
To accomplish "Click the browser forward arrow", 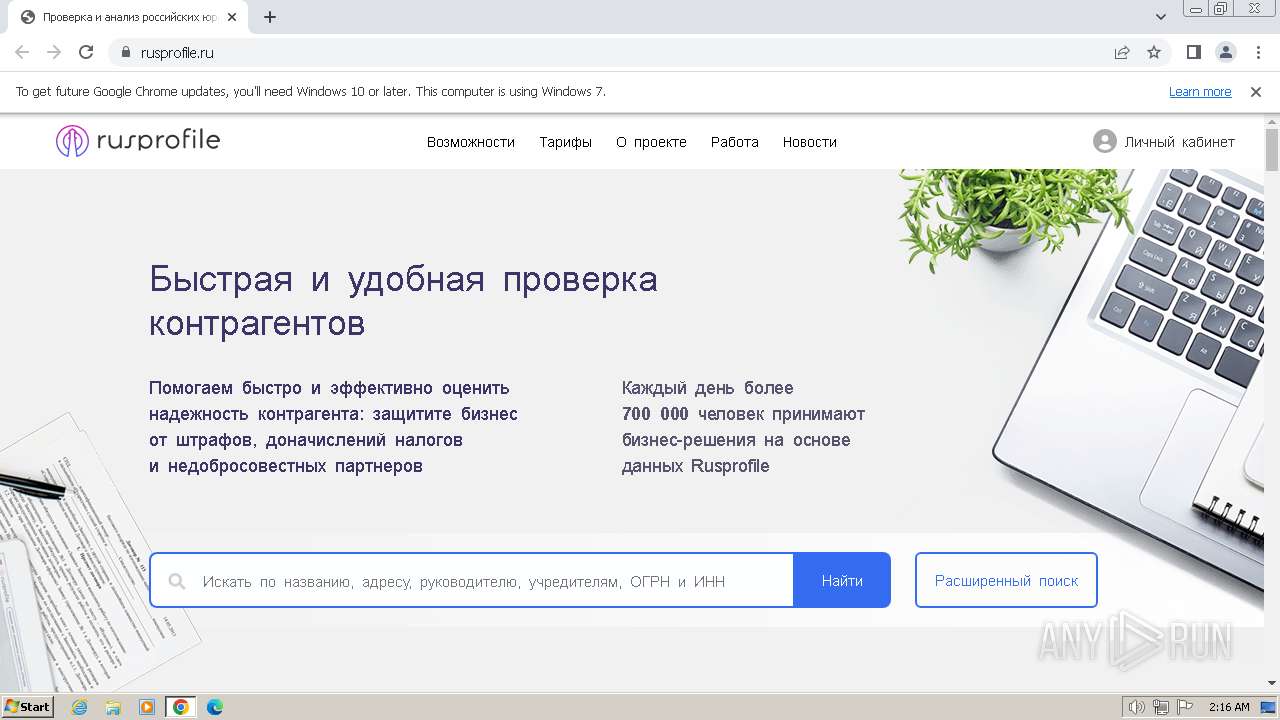I will [54, 52].
